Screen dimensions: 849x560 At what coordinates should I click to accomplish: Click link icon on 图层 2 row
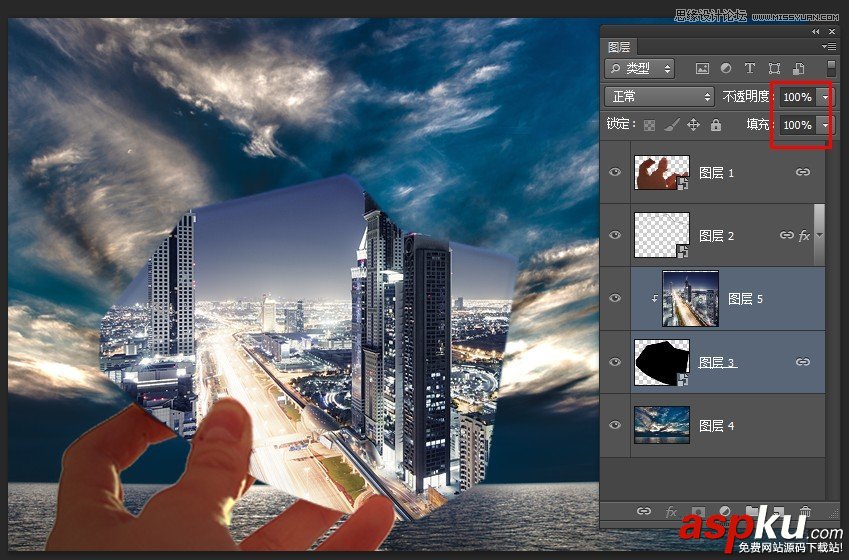[x=786, y=235]
